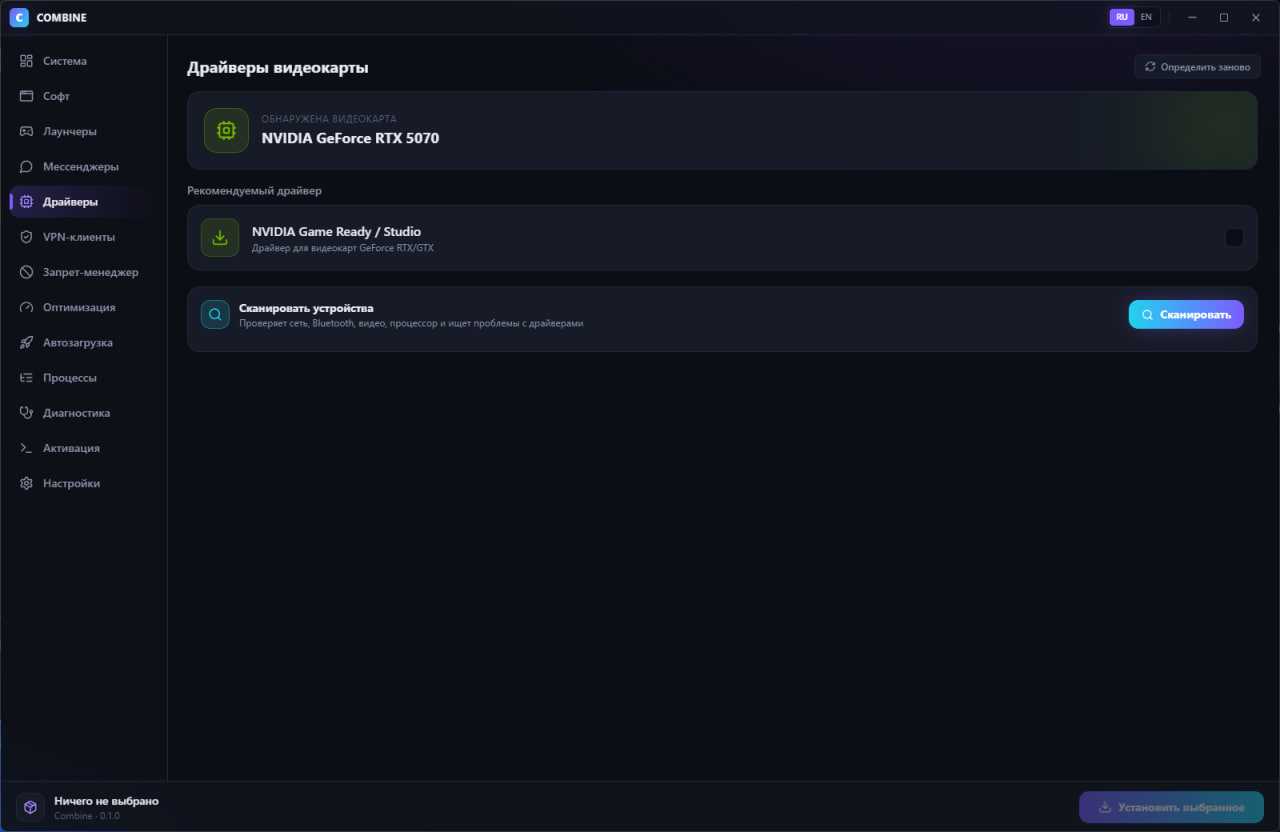The height and width of the screenshot is (832, 1280).
Task: Click the magnifier icon beside Сканировать устройства
Action: tap(215, 314)
